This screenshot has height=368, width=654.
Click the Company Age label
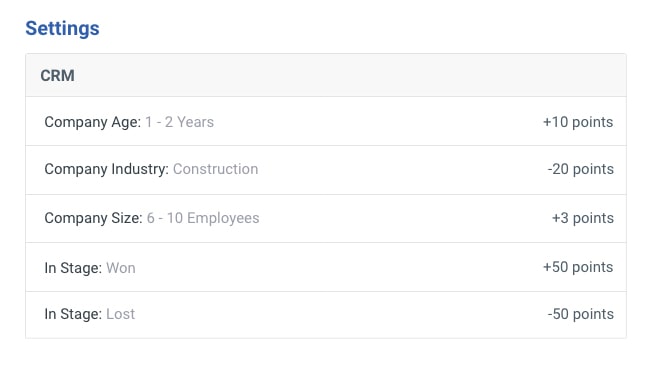click(93, 122)
